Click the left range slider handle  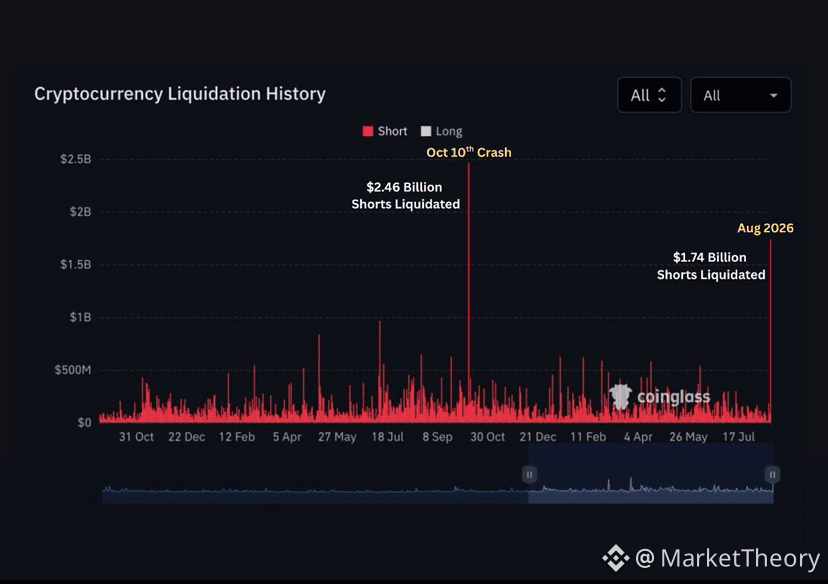tap(529, 474)
